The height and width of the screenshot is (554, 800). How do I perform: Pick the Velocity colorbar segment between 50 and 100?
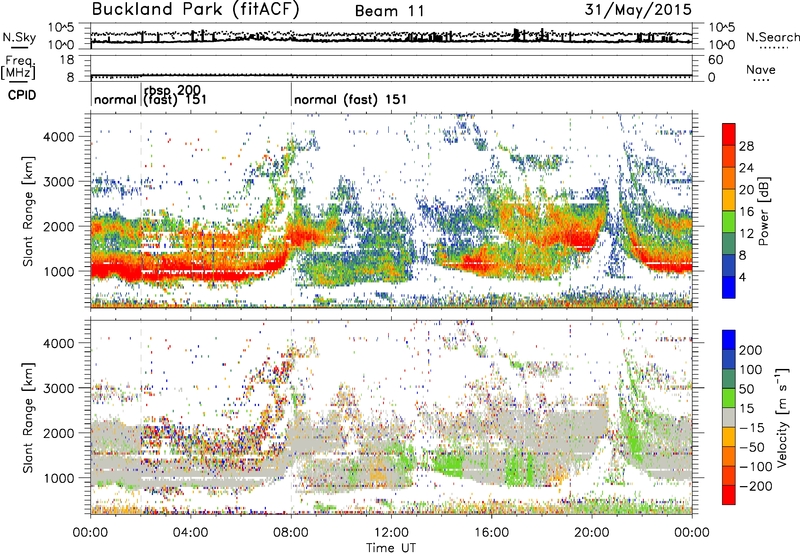click(x=729, y=379)
